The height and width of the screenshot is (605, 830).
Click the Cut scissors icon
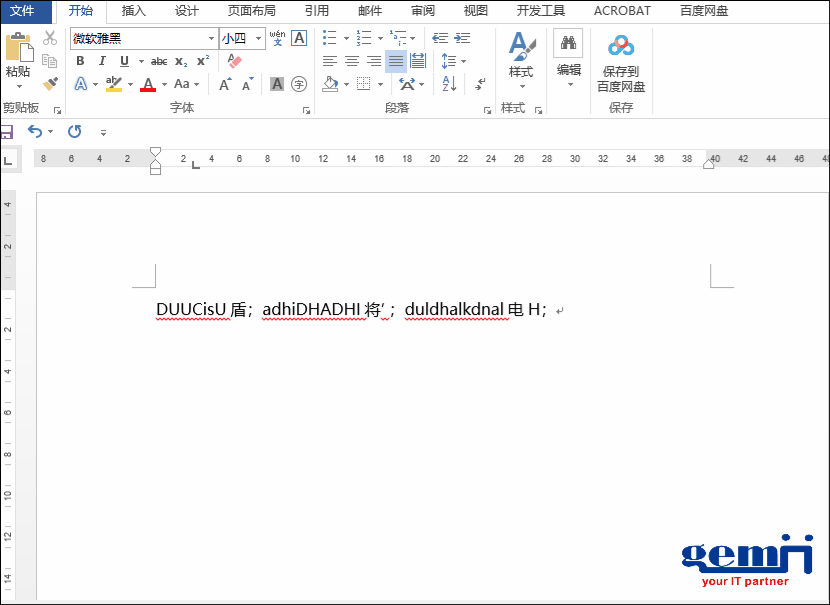(x=50, y=38)
